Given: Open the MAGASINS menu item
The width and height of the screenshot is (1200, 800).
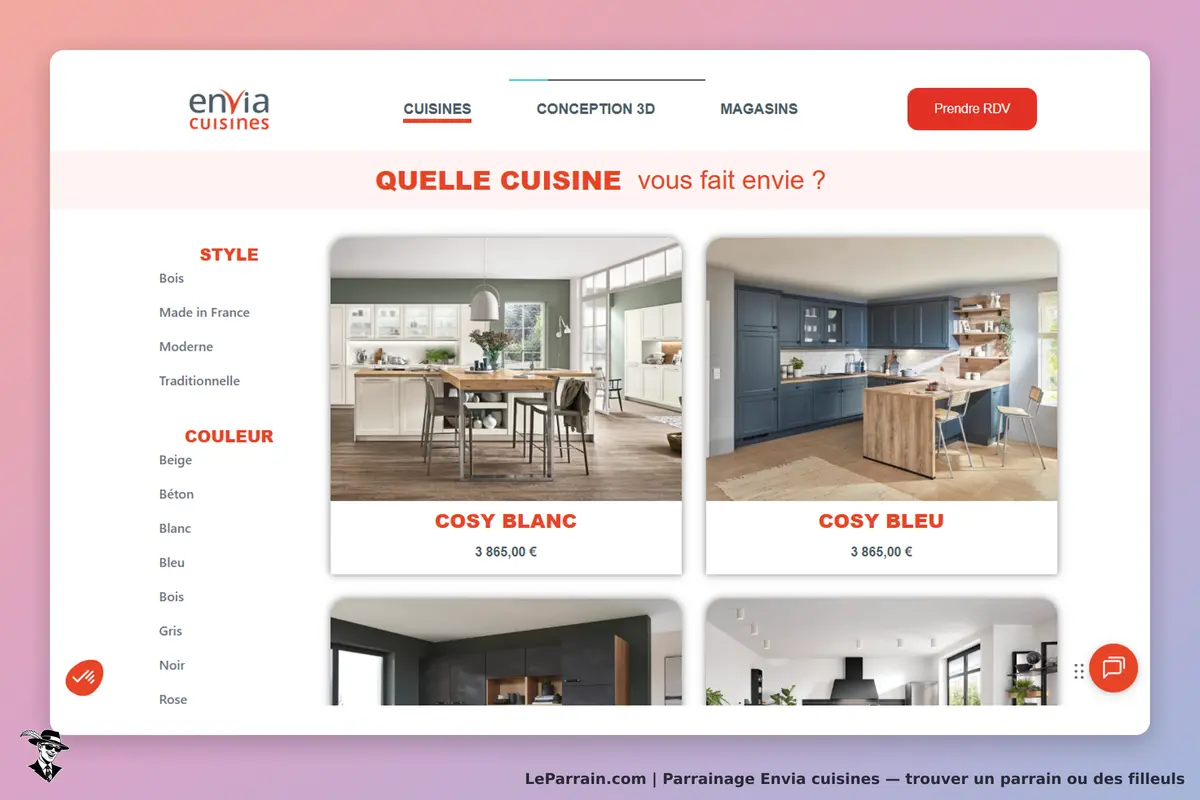Looking at the screenshot, I should (x=759, y=109).
